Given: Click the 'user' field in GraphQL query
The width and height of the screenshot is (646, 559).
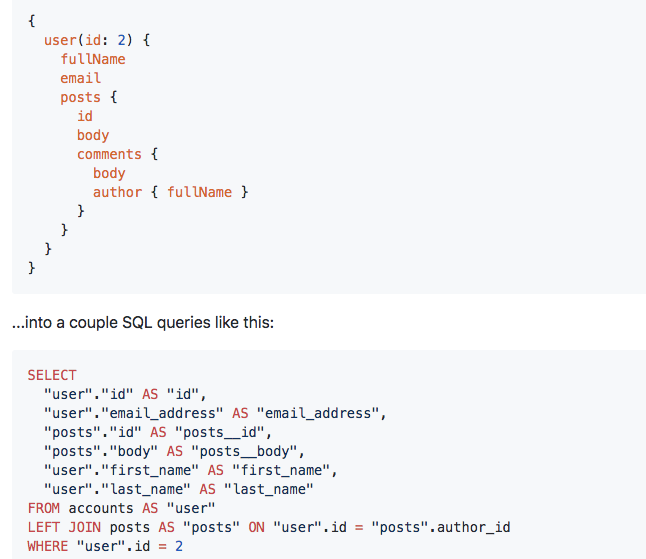Looking at the screenshot, I should [x=60, y=40].
